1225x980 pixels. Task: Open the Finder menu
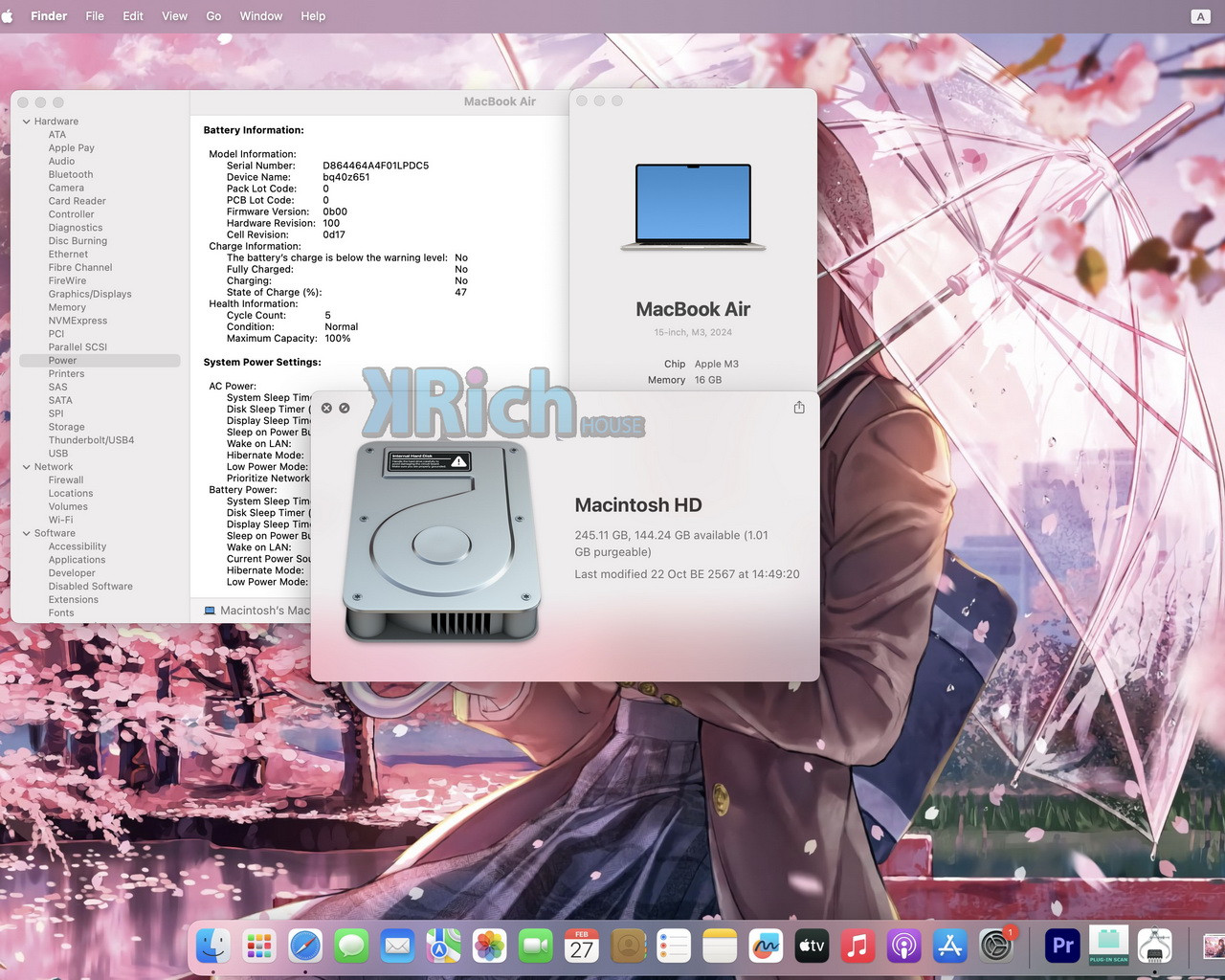coord(49,16)
